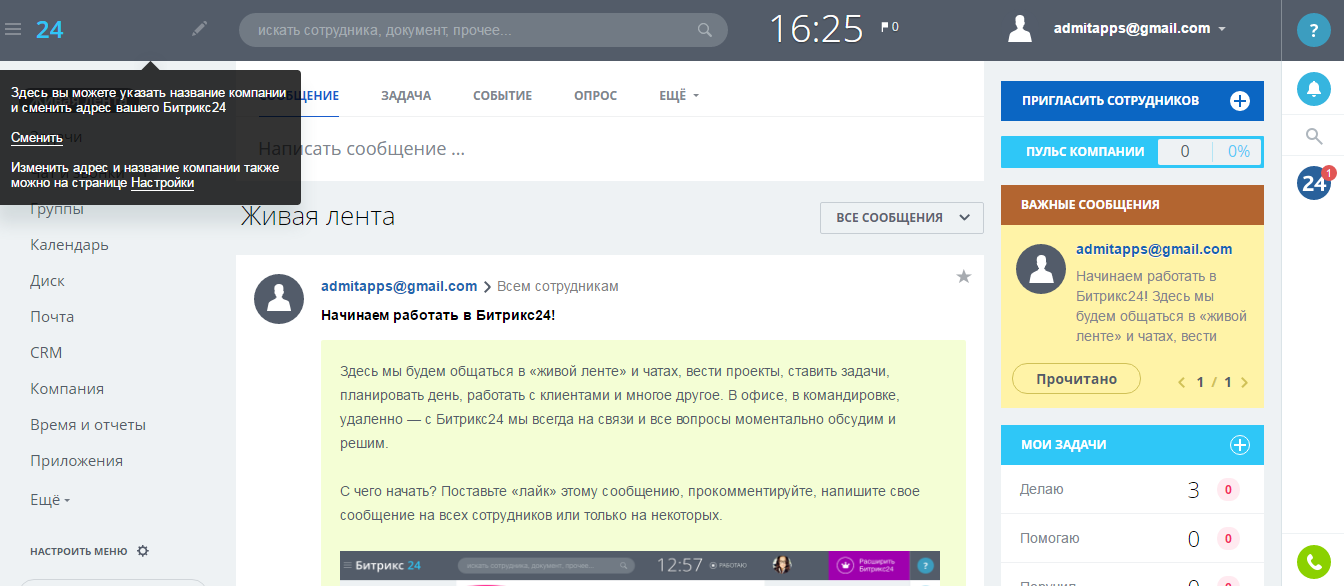Add a task via plus icon on МОИ ЗАДАЧИ
Screen dimensions: 1344x586
pyautogui.click(x=1240, y=445)
